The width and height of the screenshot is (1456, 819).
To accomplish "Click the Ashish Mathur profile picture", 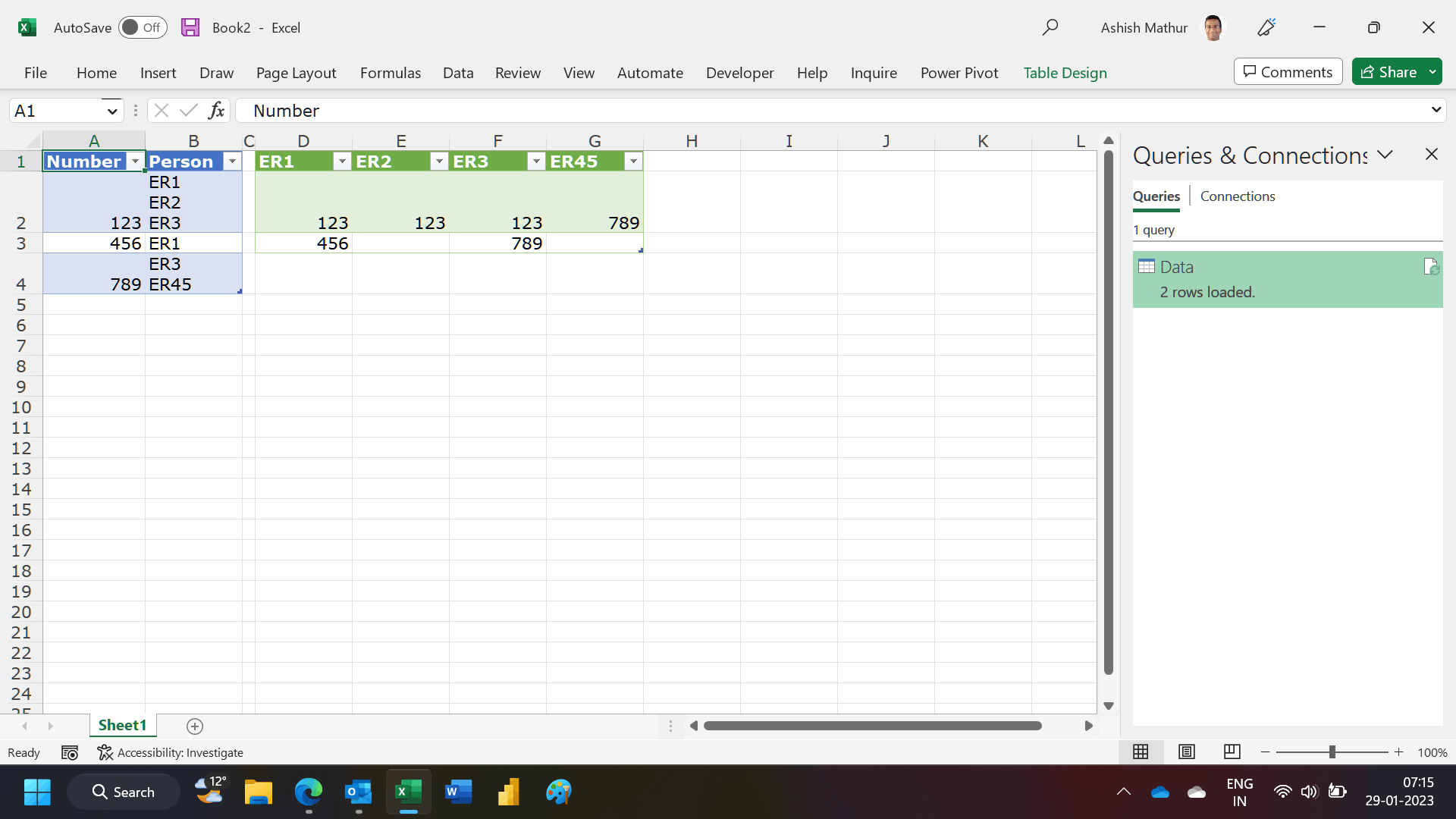I will click(x=1213, y=27).
